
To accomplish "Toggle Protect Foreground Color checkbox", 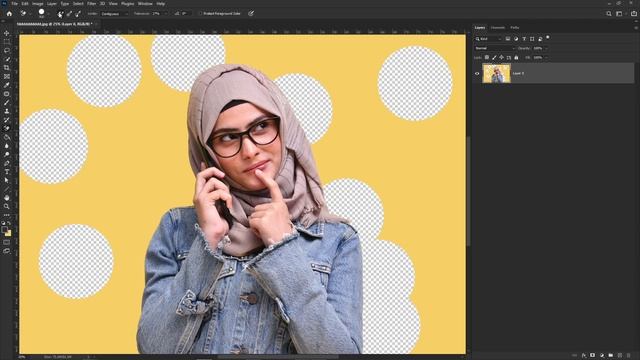I will pos(200,13).
